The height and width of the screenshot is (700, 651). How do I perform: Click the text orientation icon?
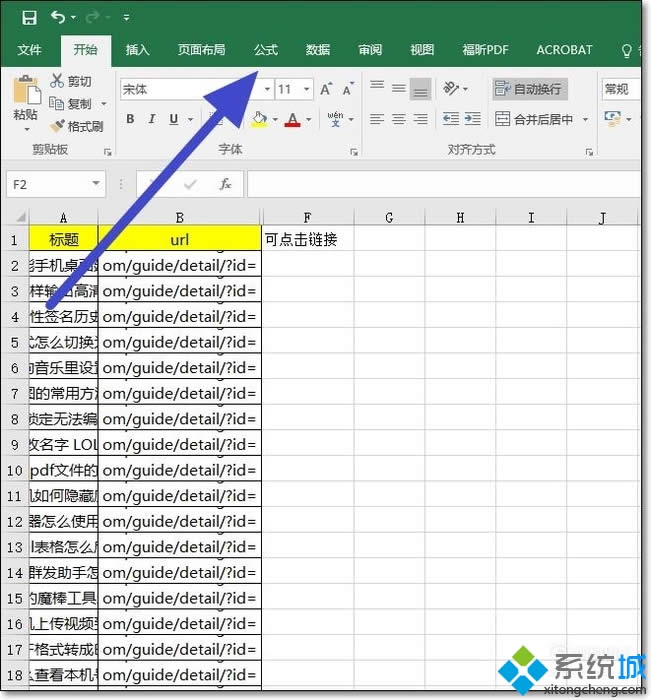point(451,88)
